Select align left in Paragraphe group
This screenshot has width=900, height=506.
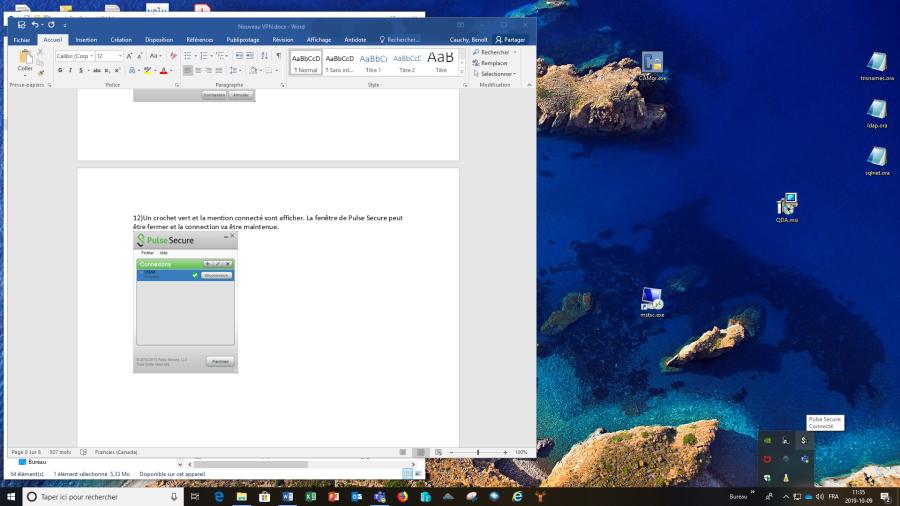click(188, 71)
